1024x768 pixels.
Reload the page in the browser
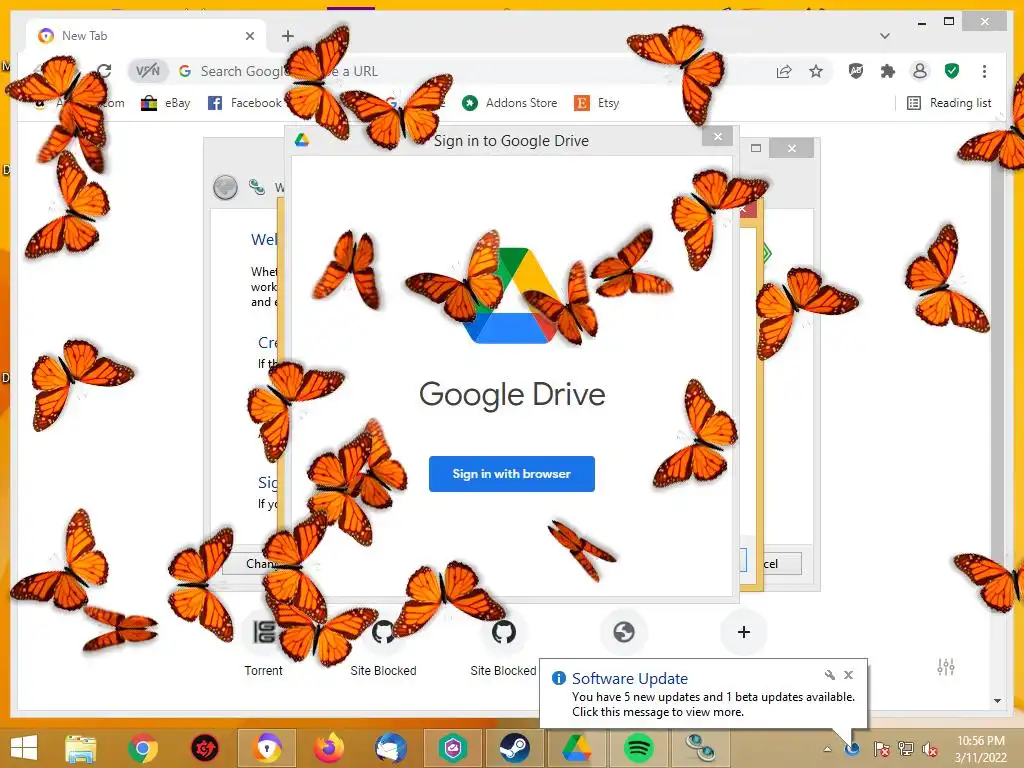pyautogui.click(x=104, y=71)
